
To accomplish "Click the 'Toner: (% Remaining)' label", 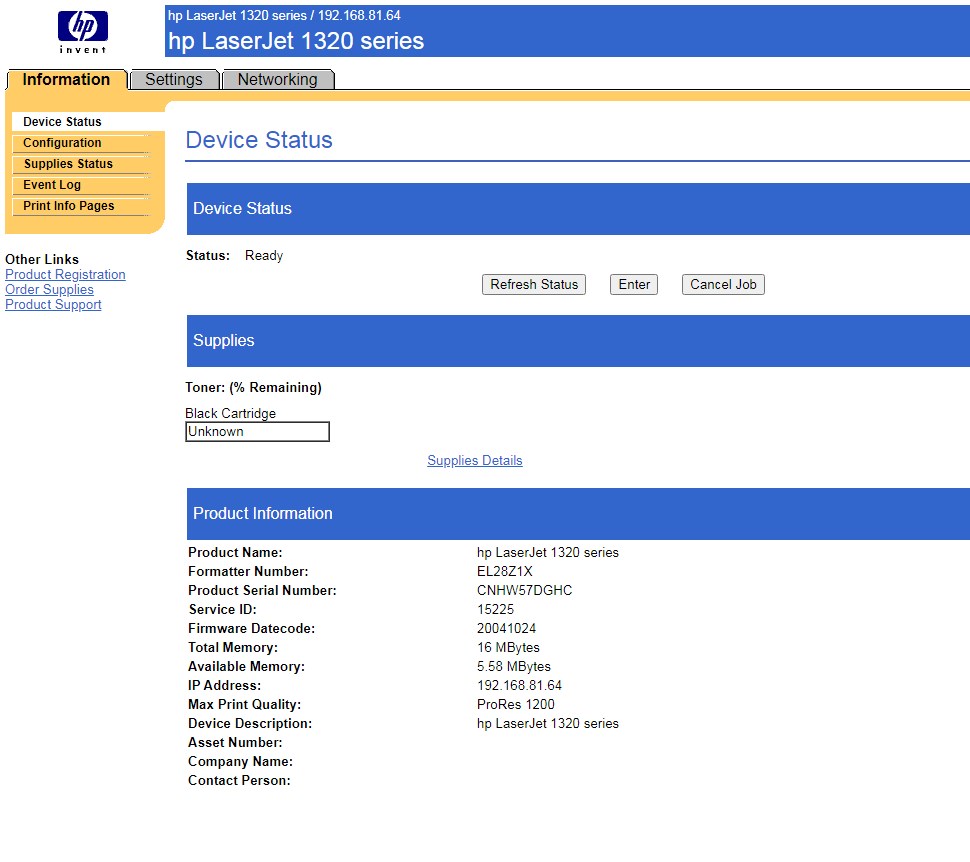I will (x=254, y=387).
